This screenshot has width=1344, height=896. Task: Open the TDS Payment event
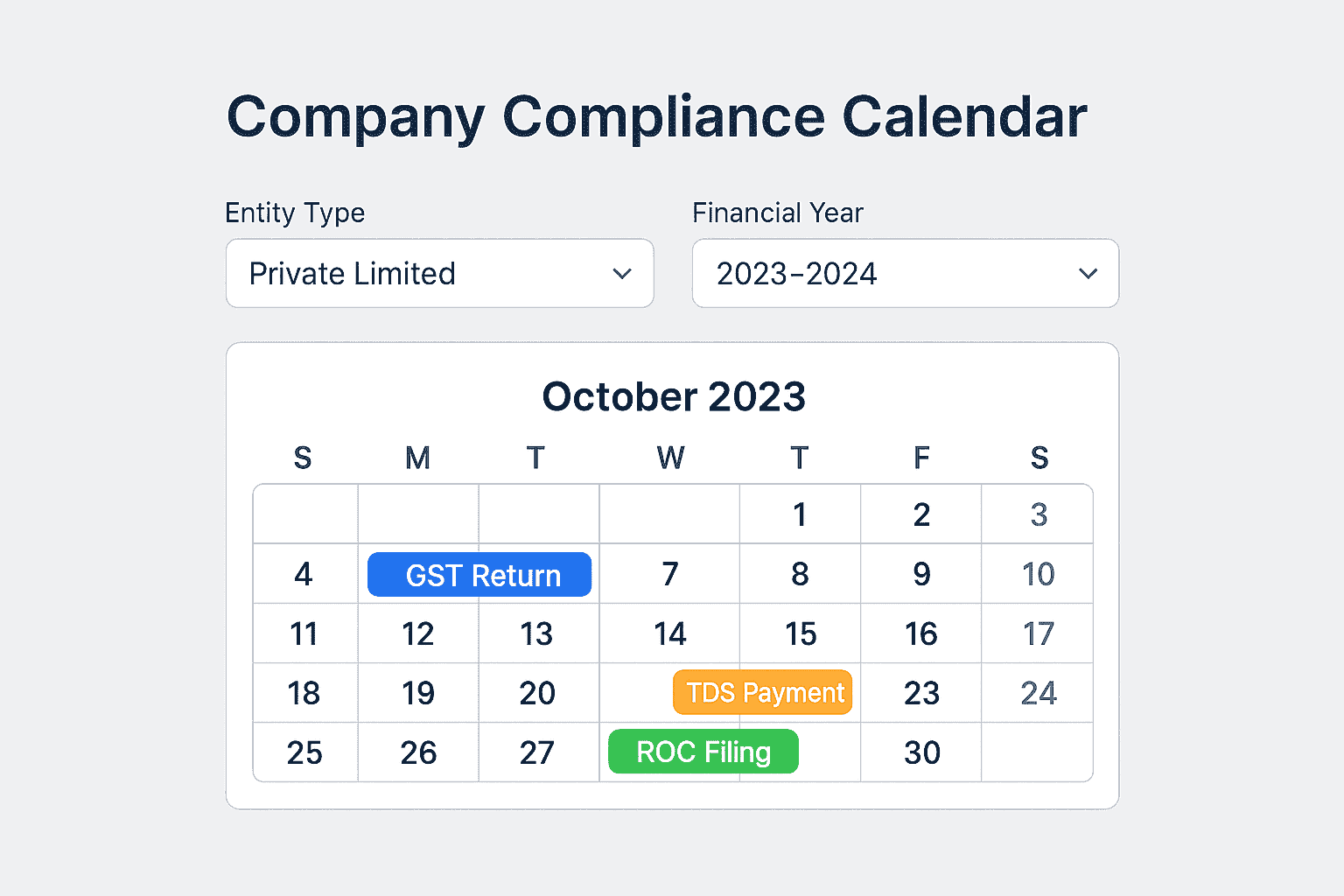763,693
